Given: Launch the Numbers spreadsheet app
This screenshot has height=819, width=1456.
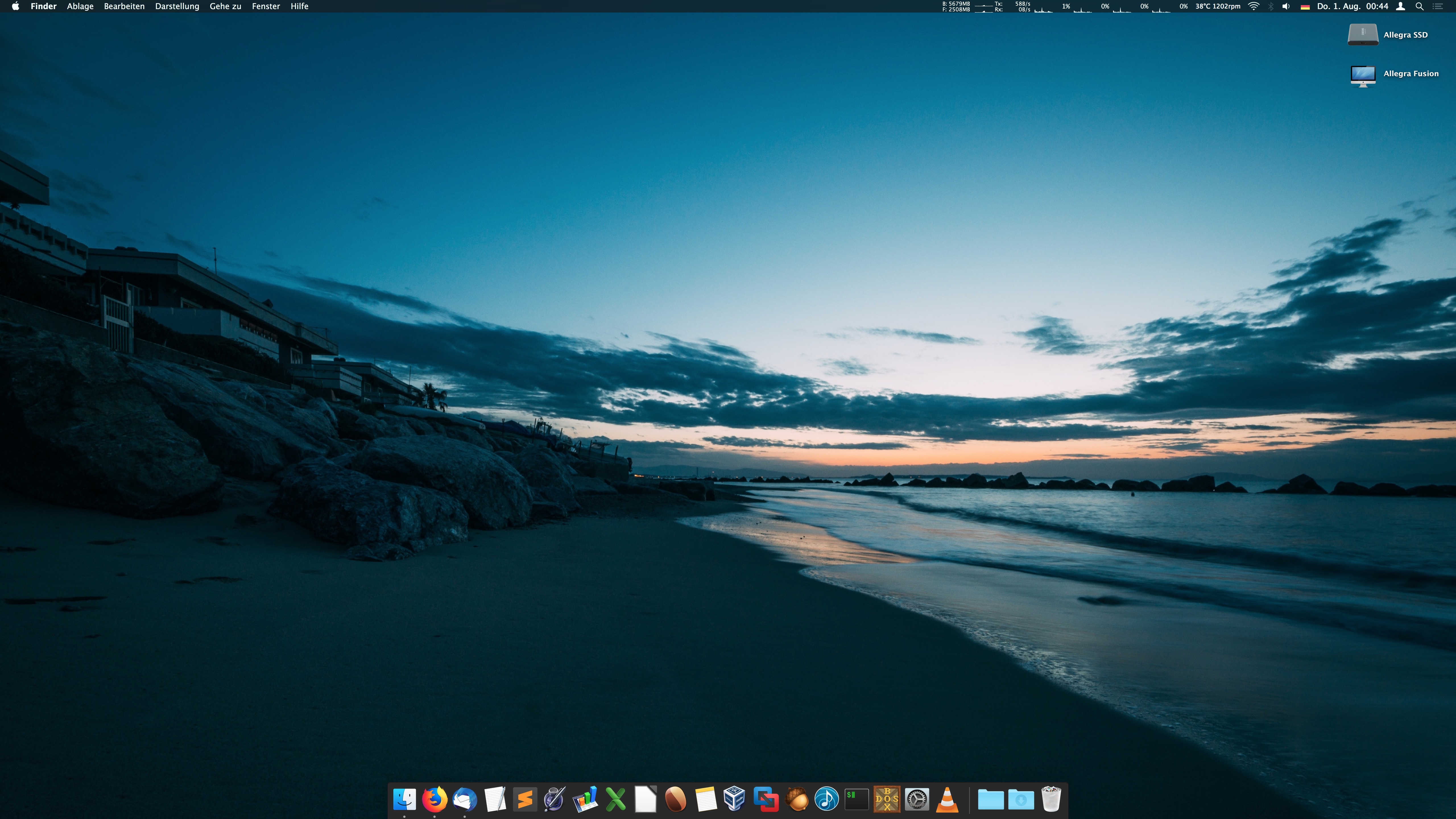Looking at the screenshot, I should 586,799.
